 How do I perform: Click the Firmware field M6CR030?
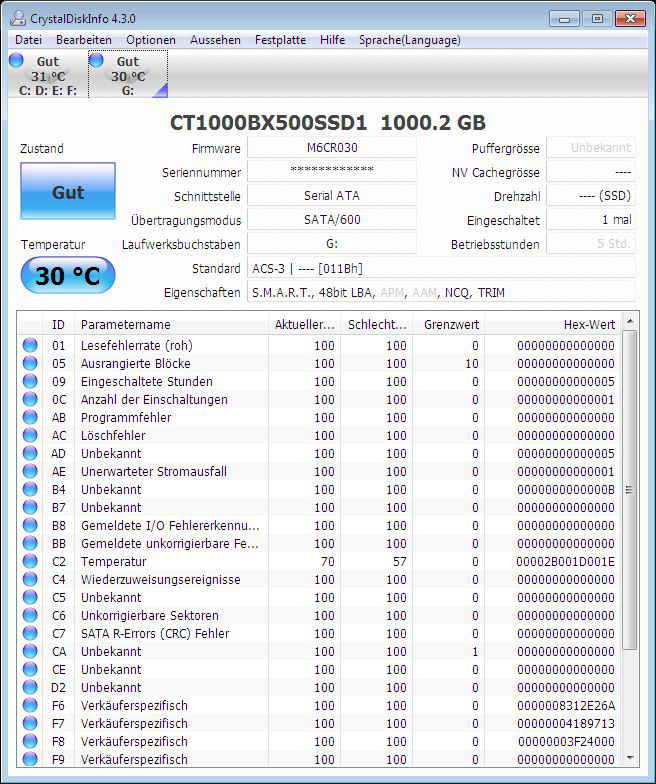332,148
